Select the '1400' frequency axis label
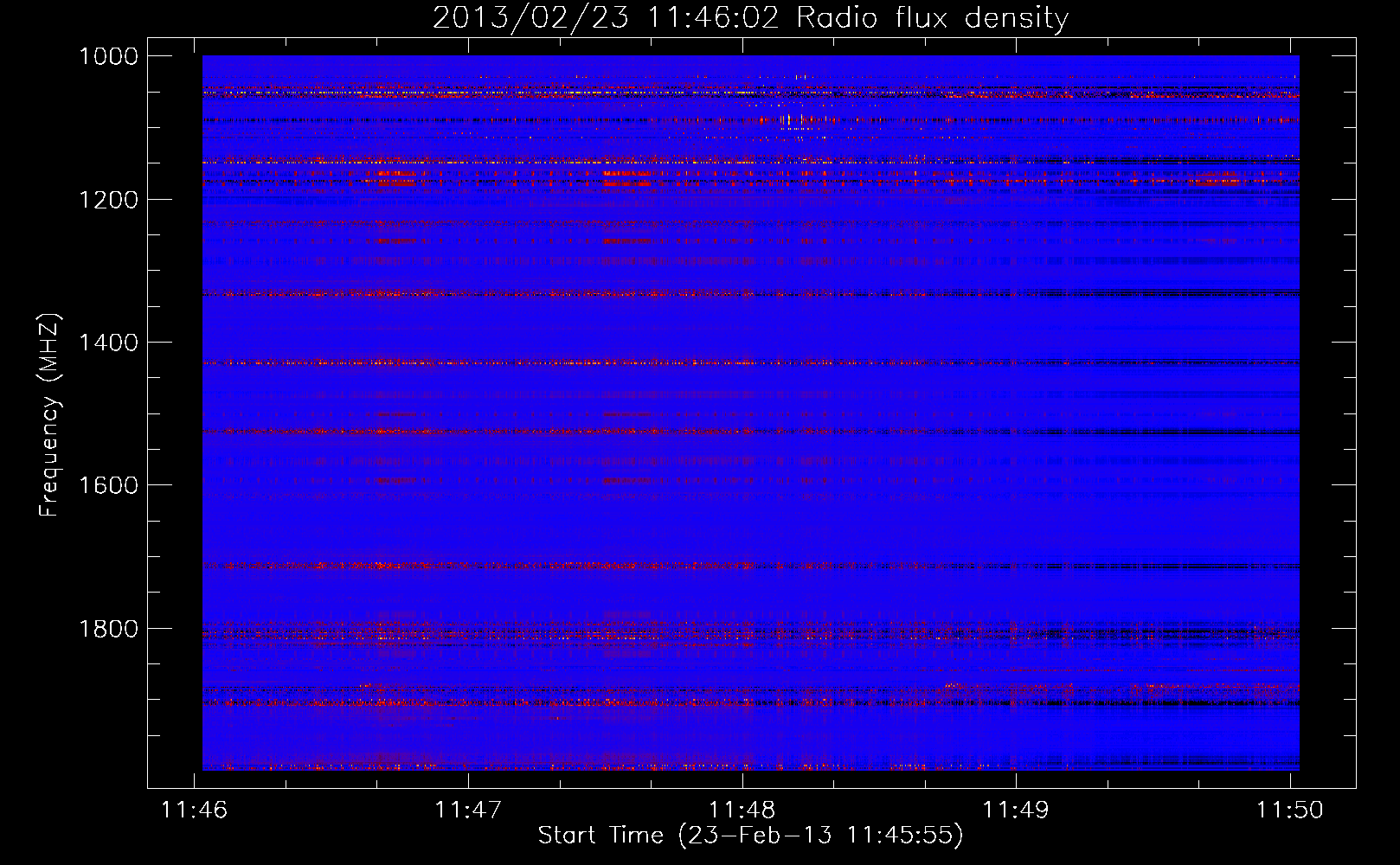Screen dimensions: 1400x865 pyautogui.click(x=108, y=343)
